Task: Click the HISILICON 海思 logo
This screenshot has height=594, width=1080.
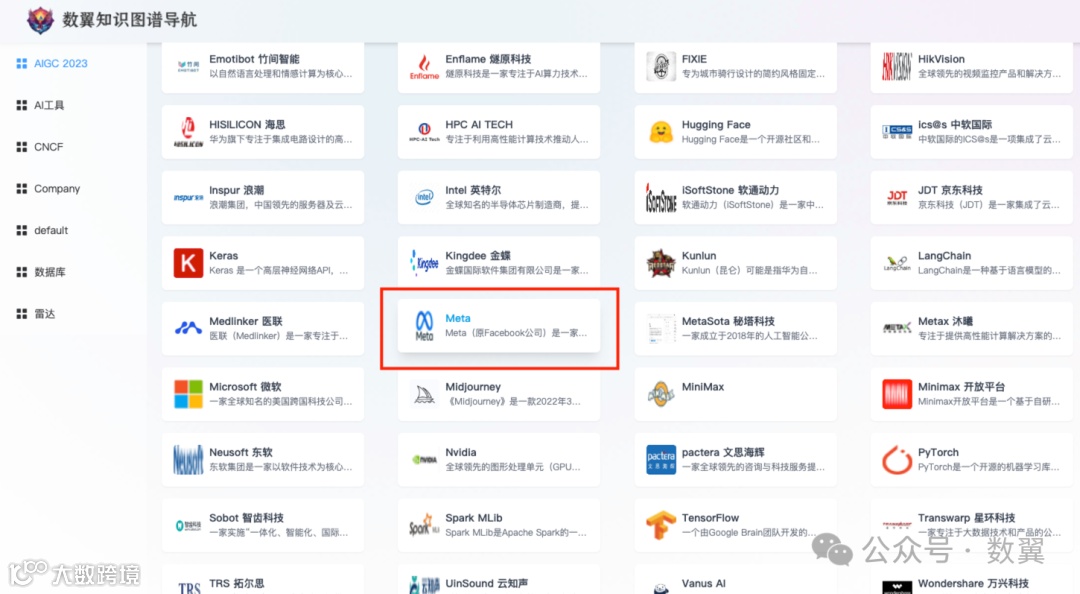Action: tap(188, 132)
